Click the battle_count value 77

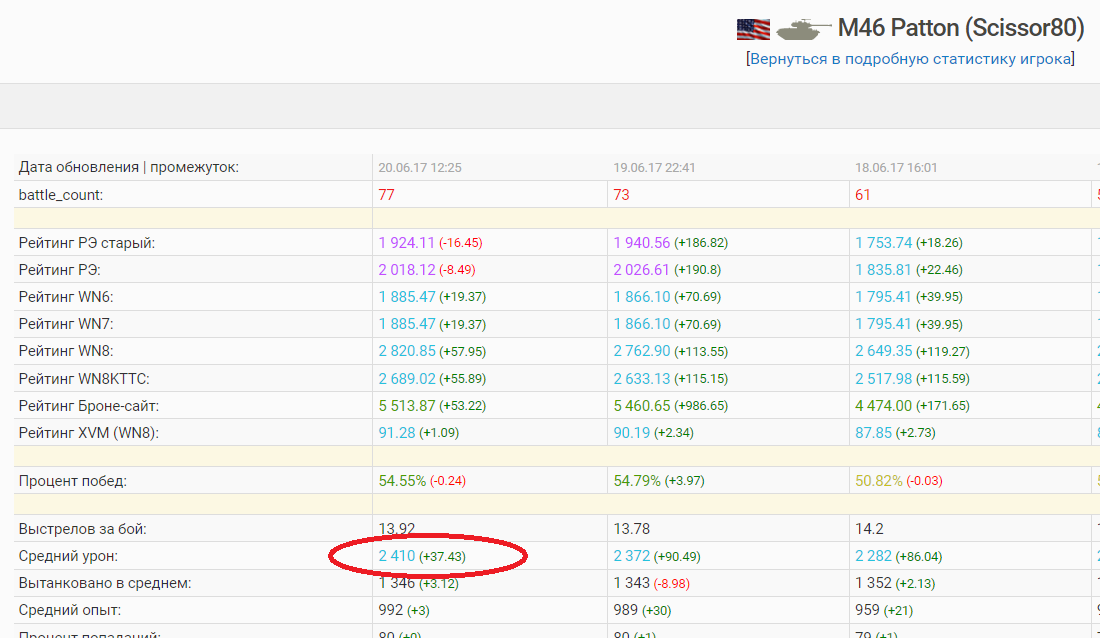coord(387,195)
